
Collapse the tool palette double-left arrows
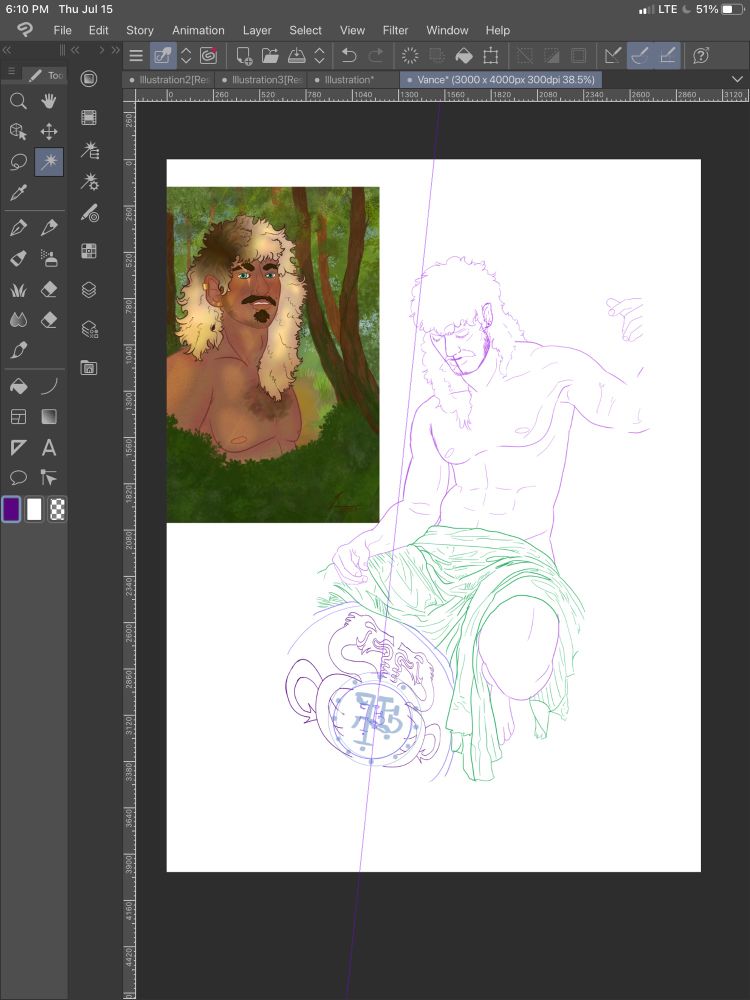(x=6, y=50)
